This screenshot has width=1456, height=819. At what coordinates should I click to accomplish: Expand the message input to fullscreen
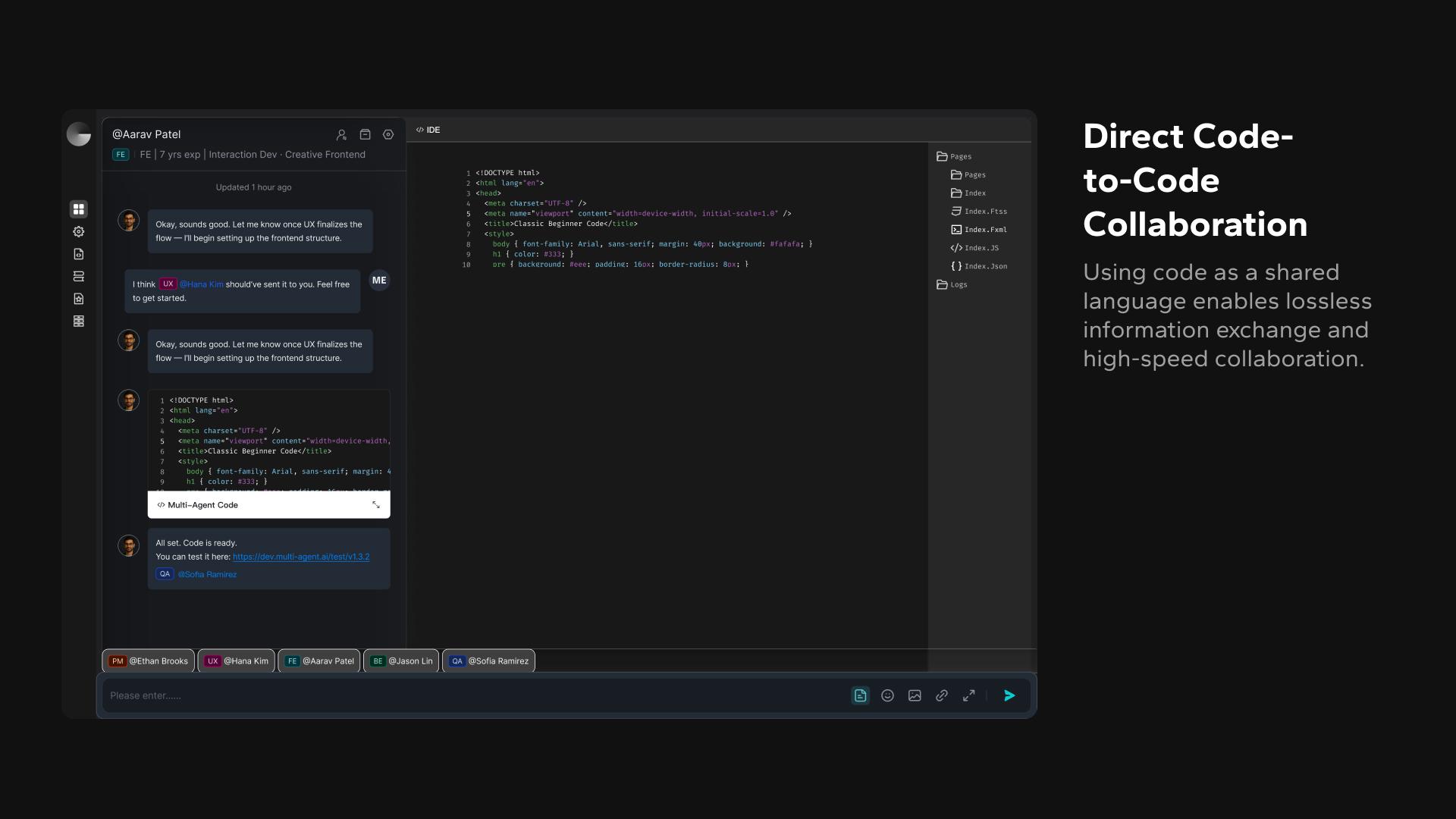click(969, 695)
